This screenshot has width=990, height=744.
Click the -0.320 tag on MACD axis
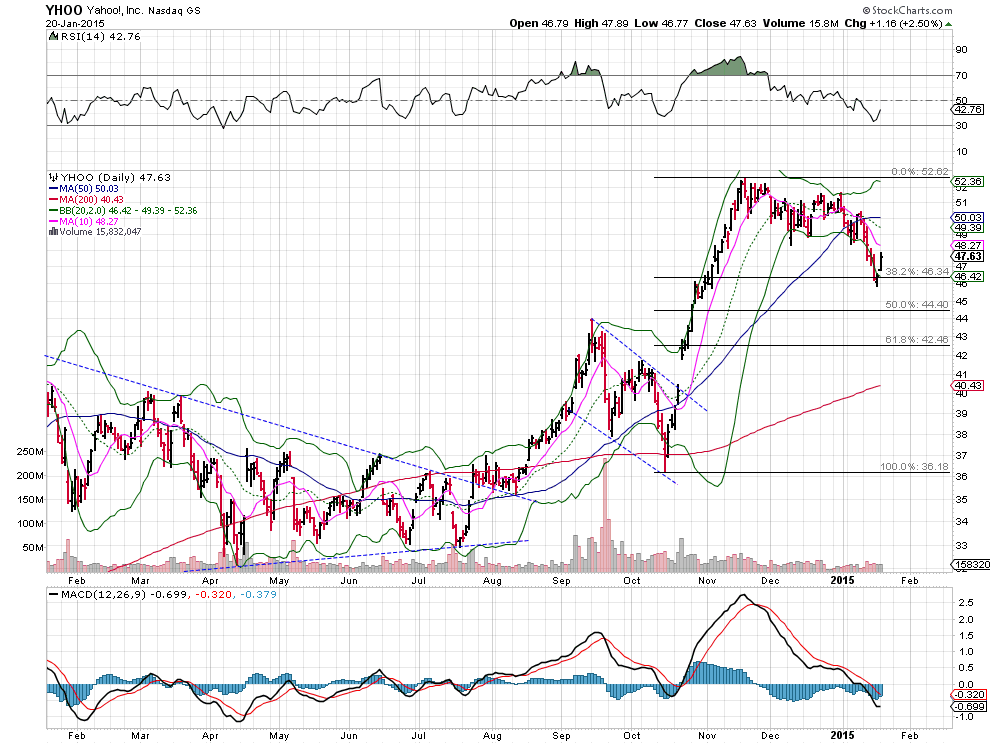(x=968, y=695)
